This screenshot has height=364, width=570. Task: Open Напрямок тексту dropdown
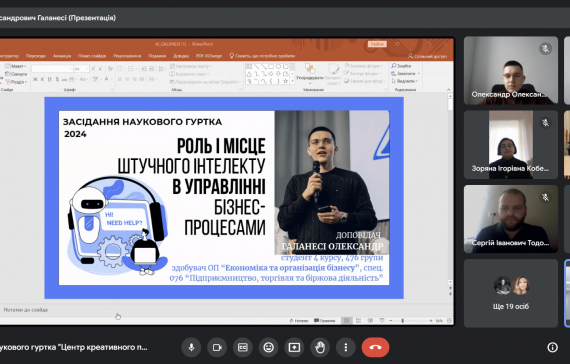pos(190,66)
